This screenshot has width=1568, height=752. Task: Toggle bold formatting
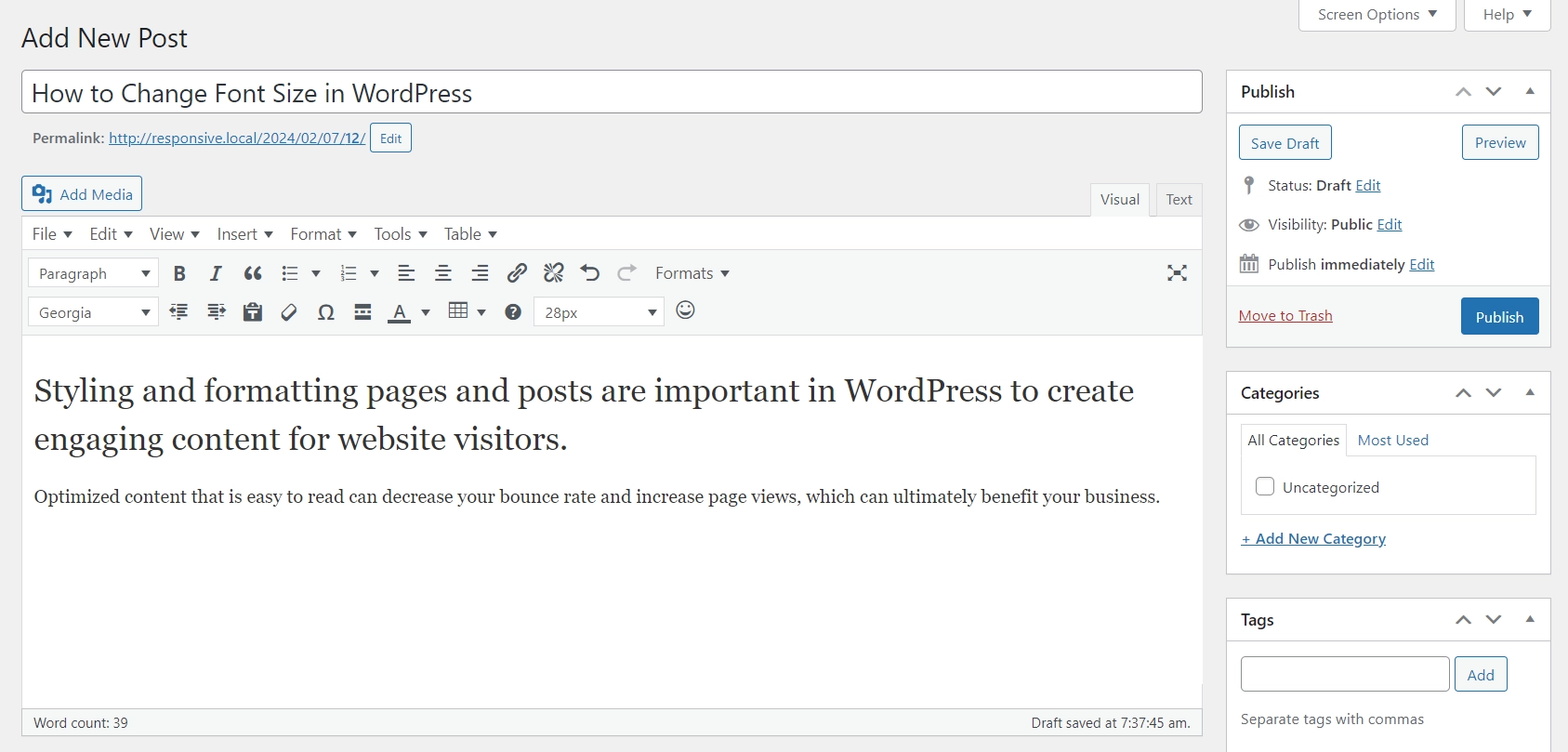(179, 273)
